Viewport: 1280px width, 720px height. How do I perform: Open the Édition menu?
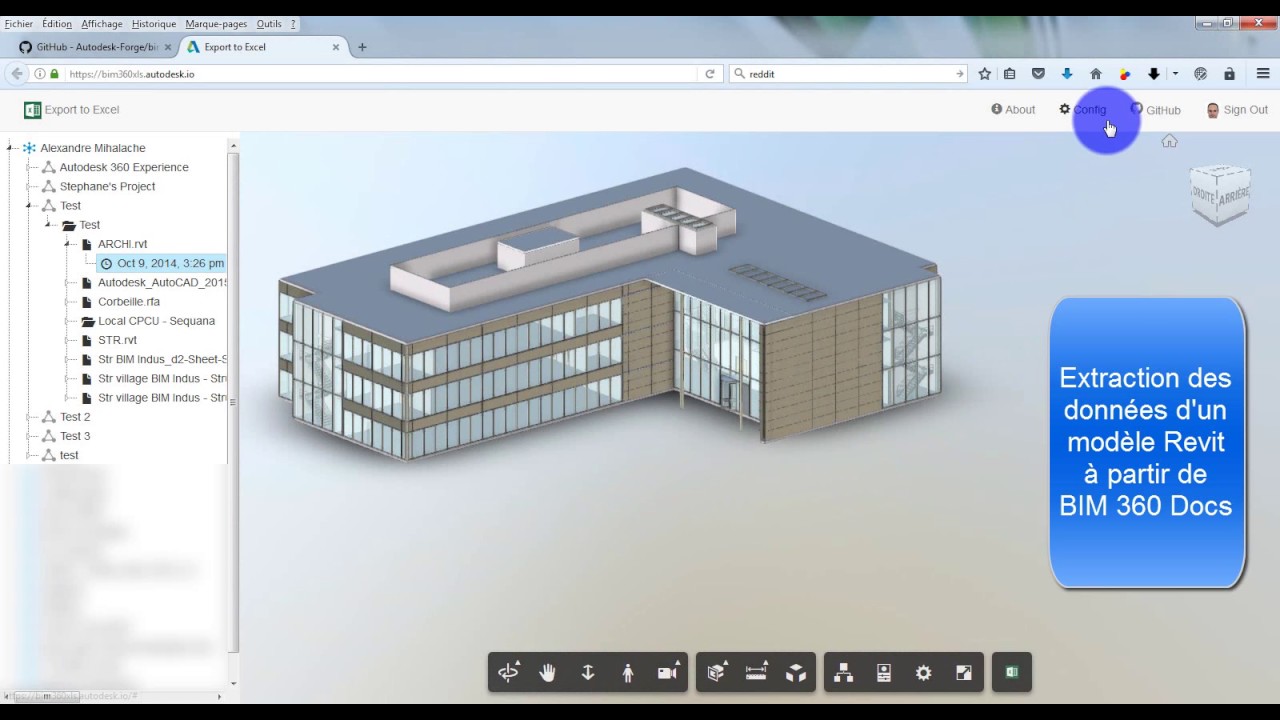coord(57,24)
